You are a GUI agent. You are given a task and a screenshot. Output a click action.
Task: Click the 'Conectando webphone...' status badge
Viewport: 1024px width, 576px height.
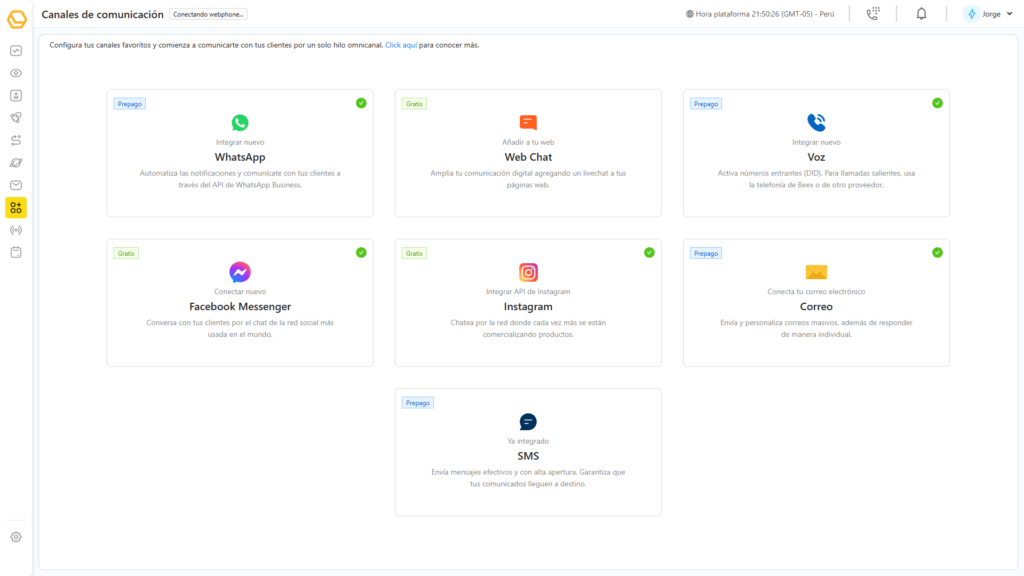coord(208,14)
